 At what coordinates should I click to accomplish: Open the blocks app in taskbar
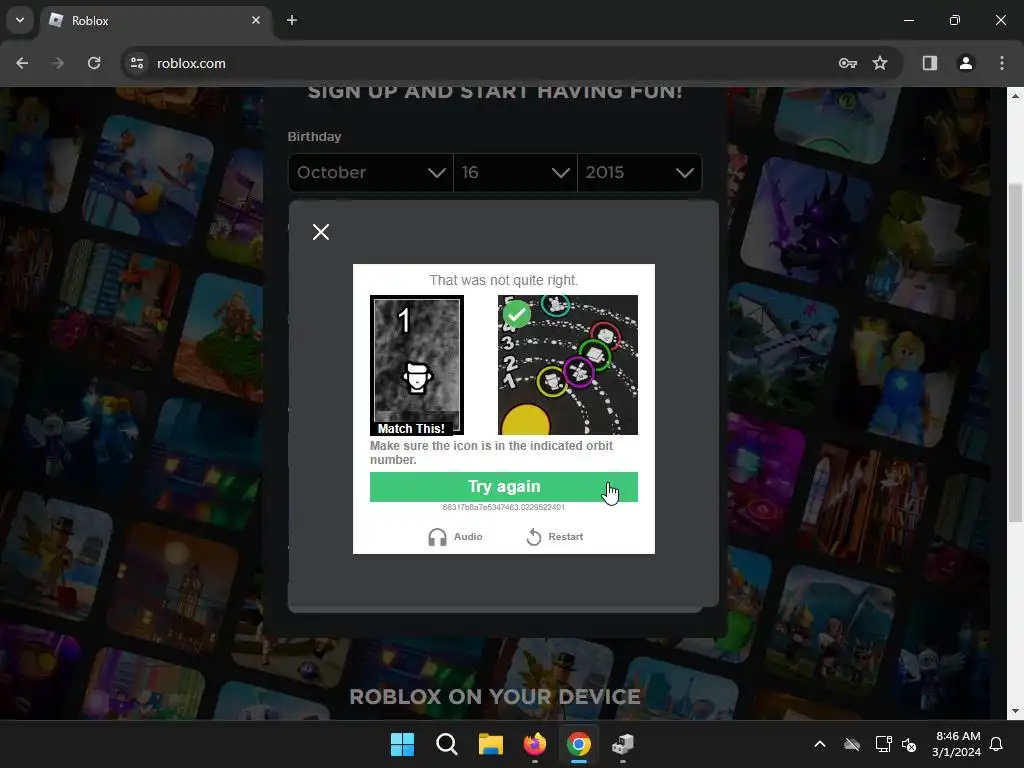pyautogui.click(x=622, y=744)
